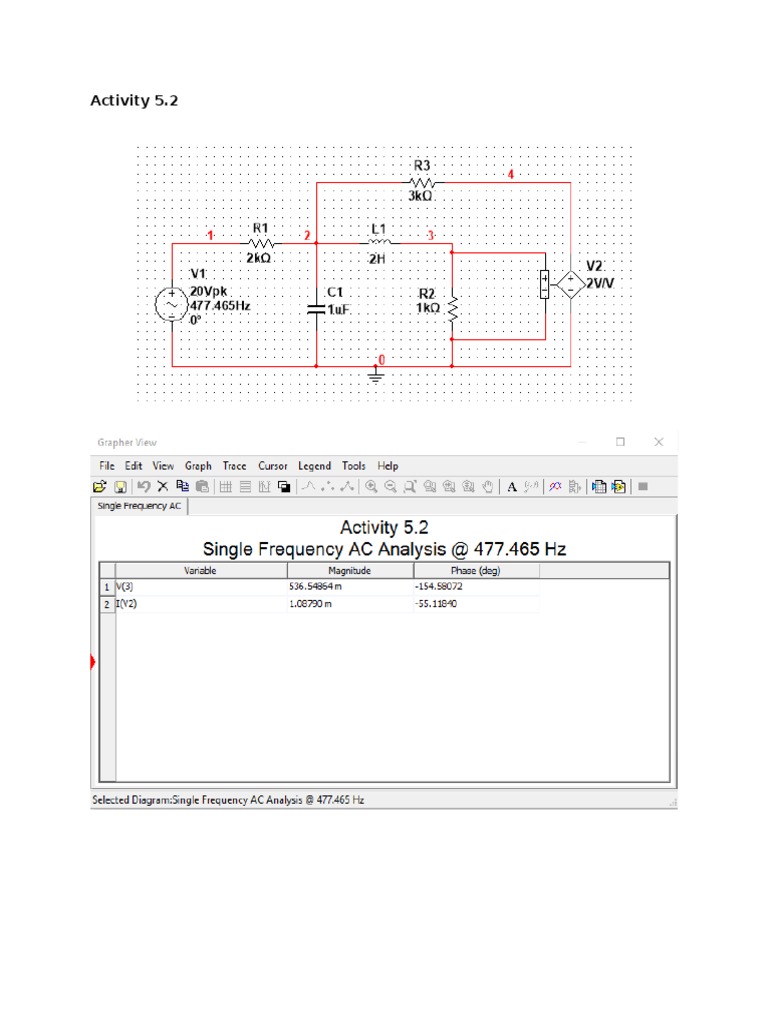Select the Show symbols (dots) trace icon
Viewport: 768px width, 1024px height.
click(328, 487)
